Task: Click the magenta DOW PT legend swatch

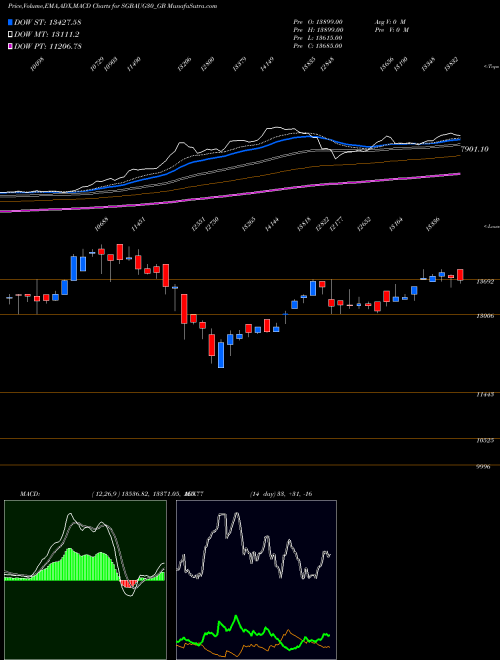Action: pyautogui.click(x=11, y=46)
